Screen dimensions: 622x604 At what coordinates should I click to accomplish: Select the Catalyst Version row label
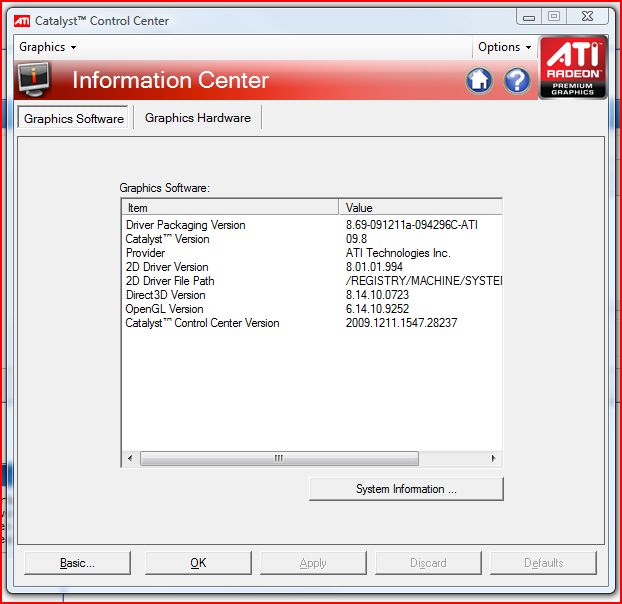tap(167, 239)
